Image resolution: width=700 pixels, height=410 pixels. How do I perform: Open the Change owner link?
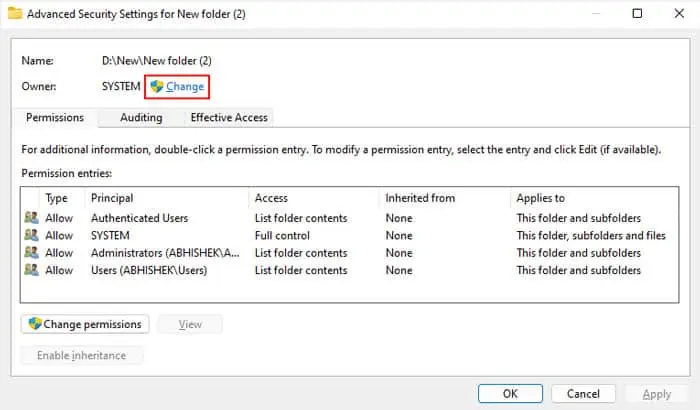click(x=185, y=87)
